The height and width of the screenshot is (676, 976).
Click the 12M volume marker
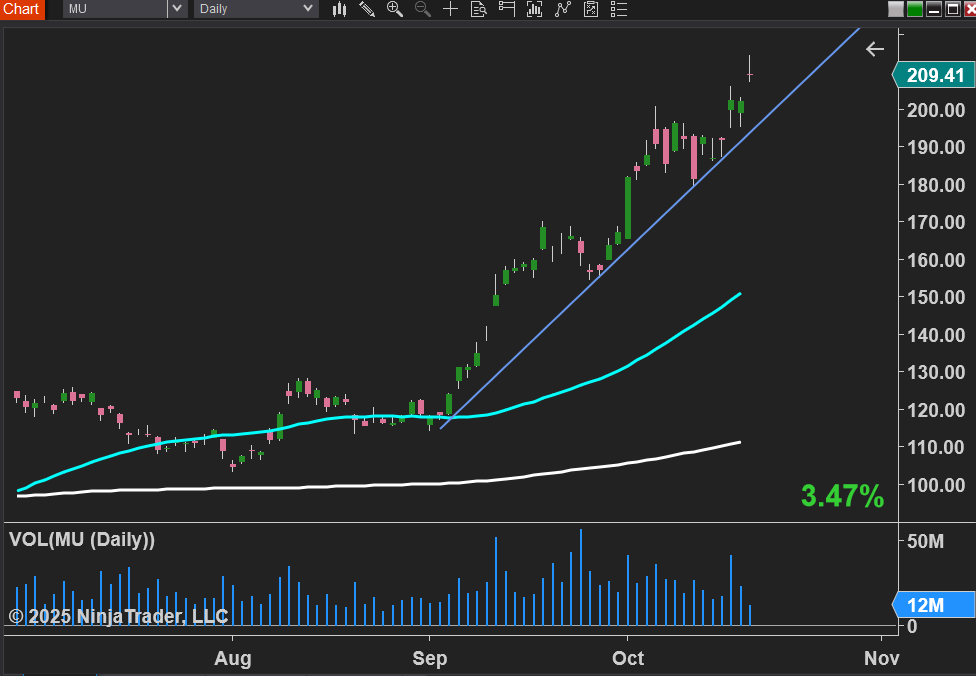[934, 605]
